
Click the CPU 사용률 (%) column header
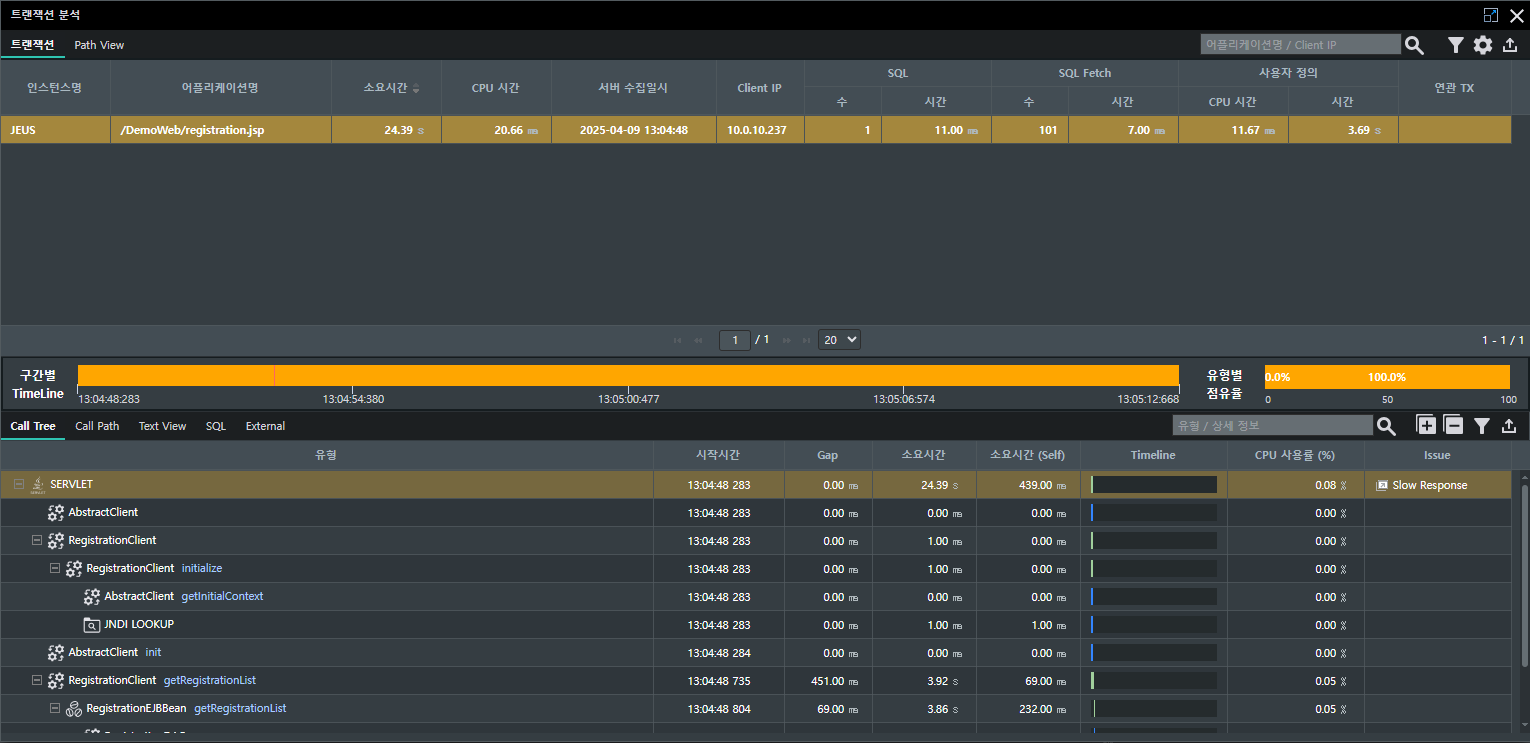1295,455
